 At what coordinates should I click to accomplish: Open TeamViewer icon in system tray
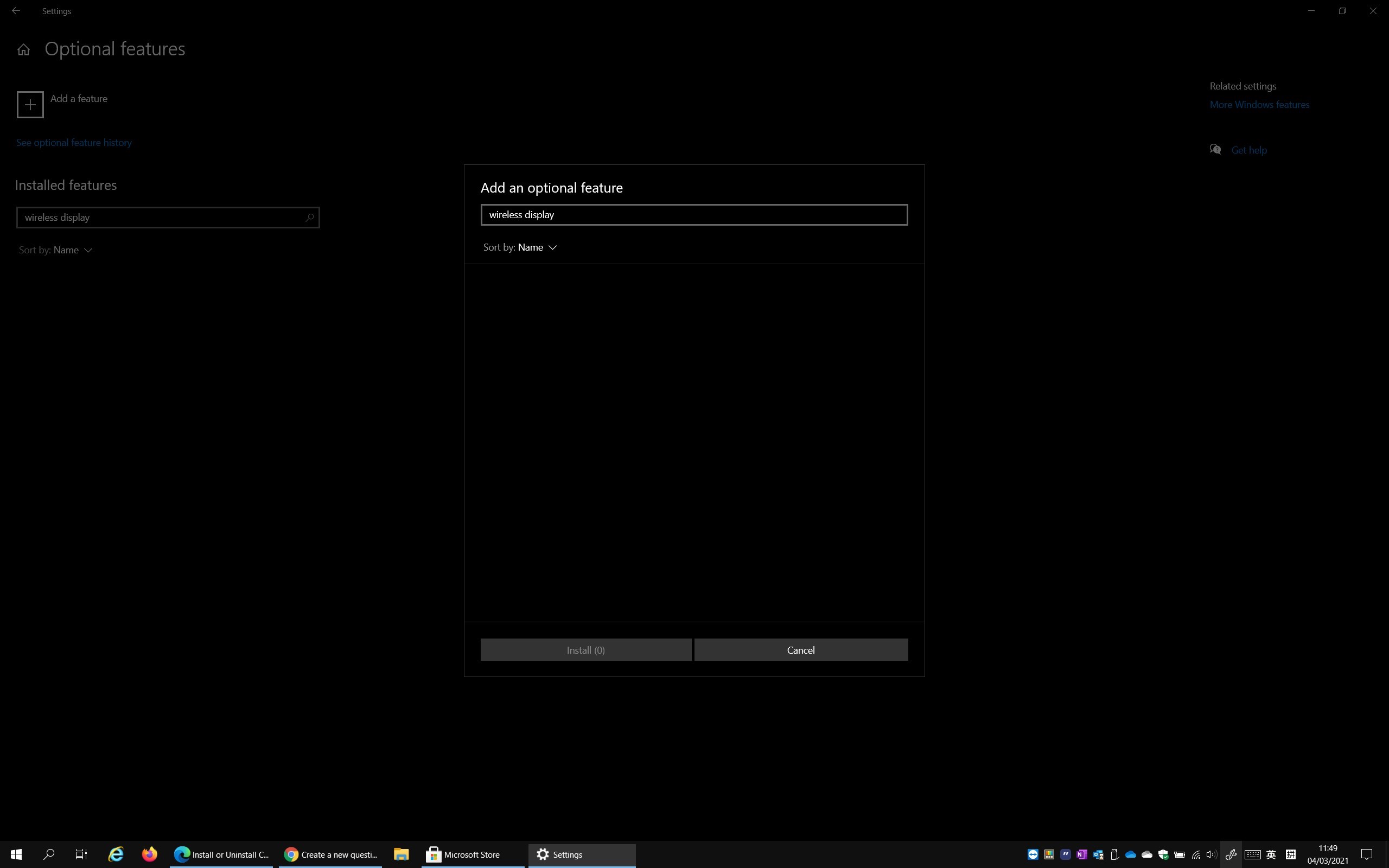pyautogui.click(x=1033, y=854)
